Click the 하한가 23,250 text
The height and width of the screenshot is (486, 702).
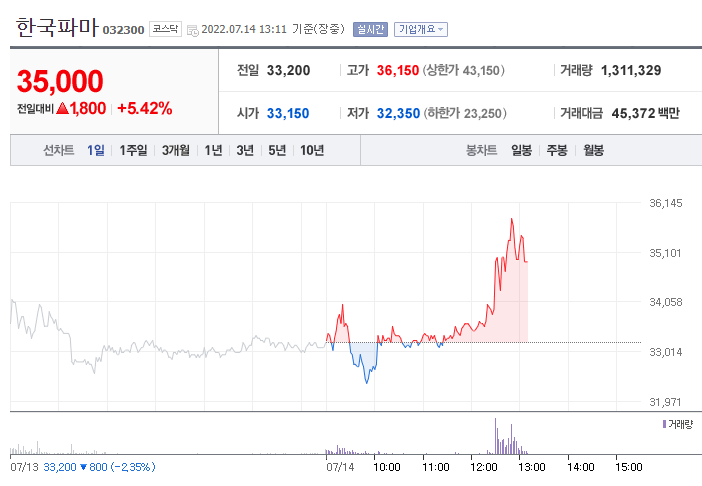[465, 113]
